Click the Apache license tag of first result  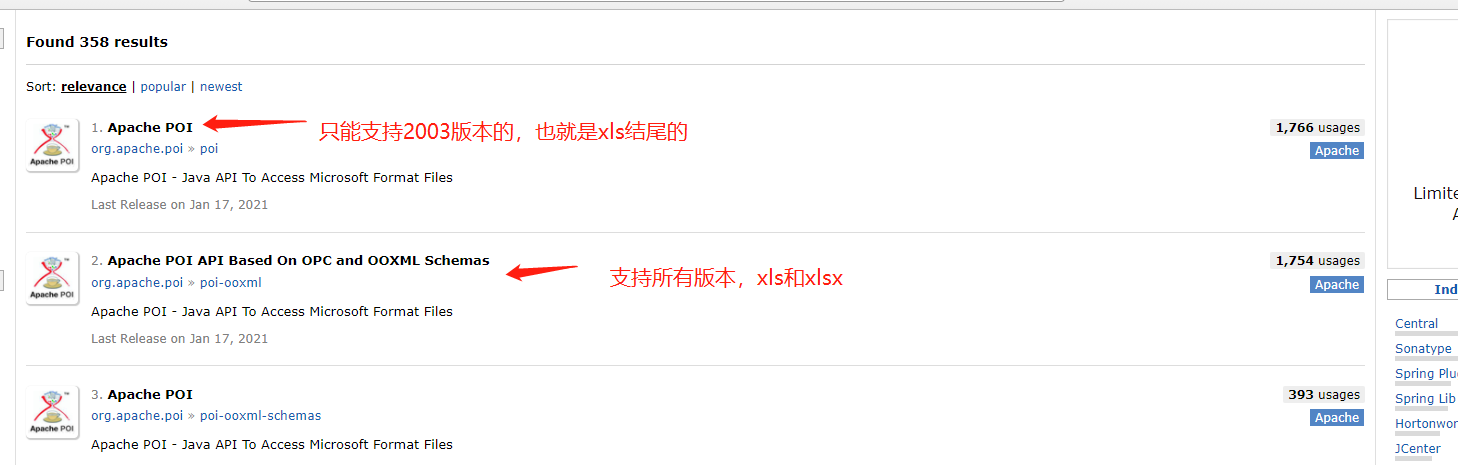pos(1337,151)
